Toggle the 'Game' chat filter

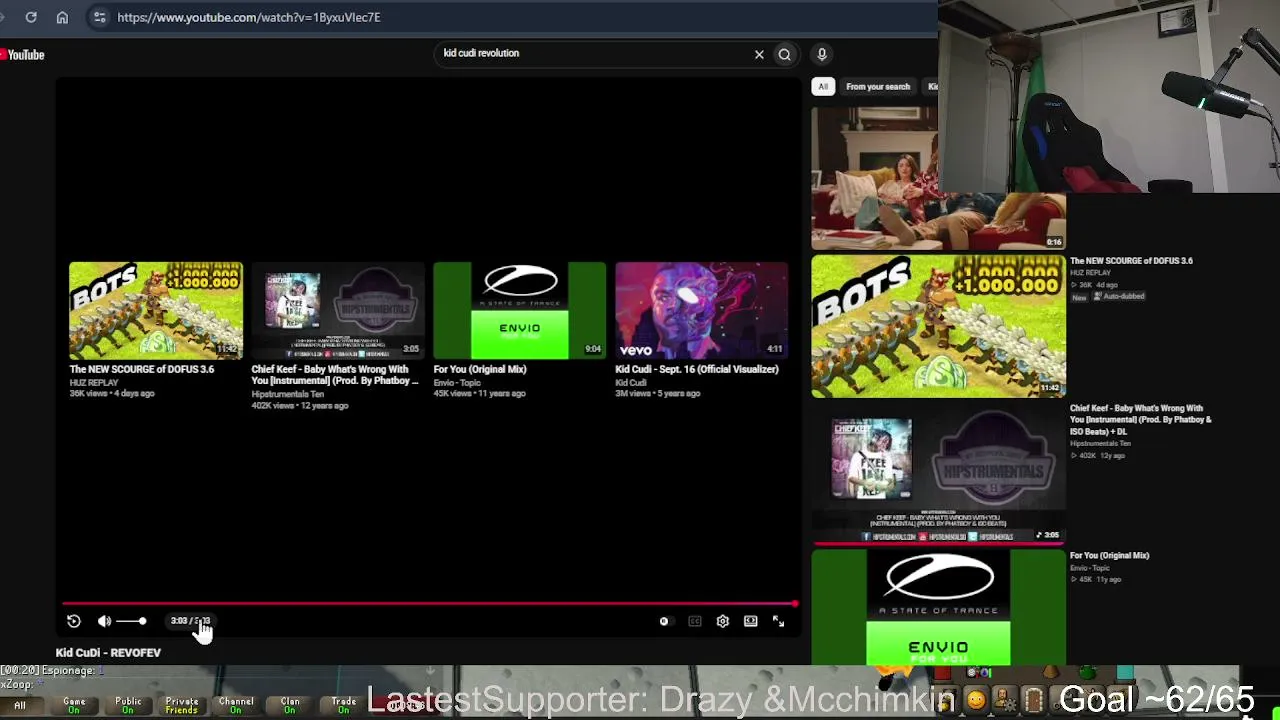point(74,706)
